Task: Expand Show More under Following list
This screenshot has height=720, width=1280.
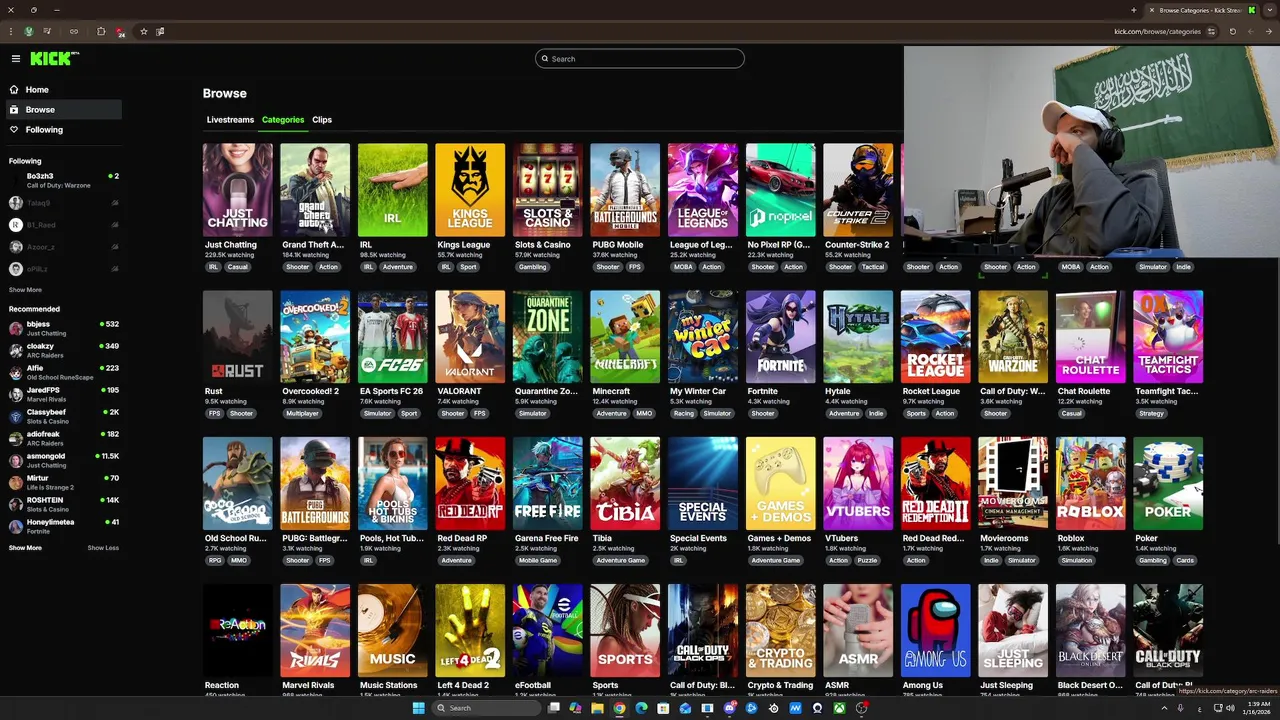Action: [x=25, y=290]
